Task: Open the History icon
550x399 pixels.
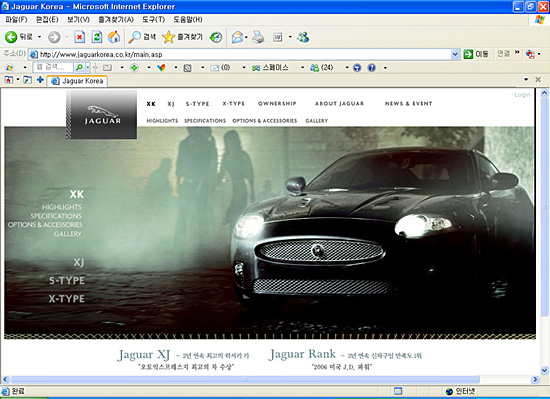Action: coord(216,37)
